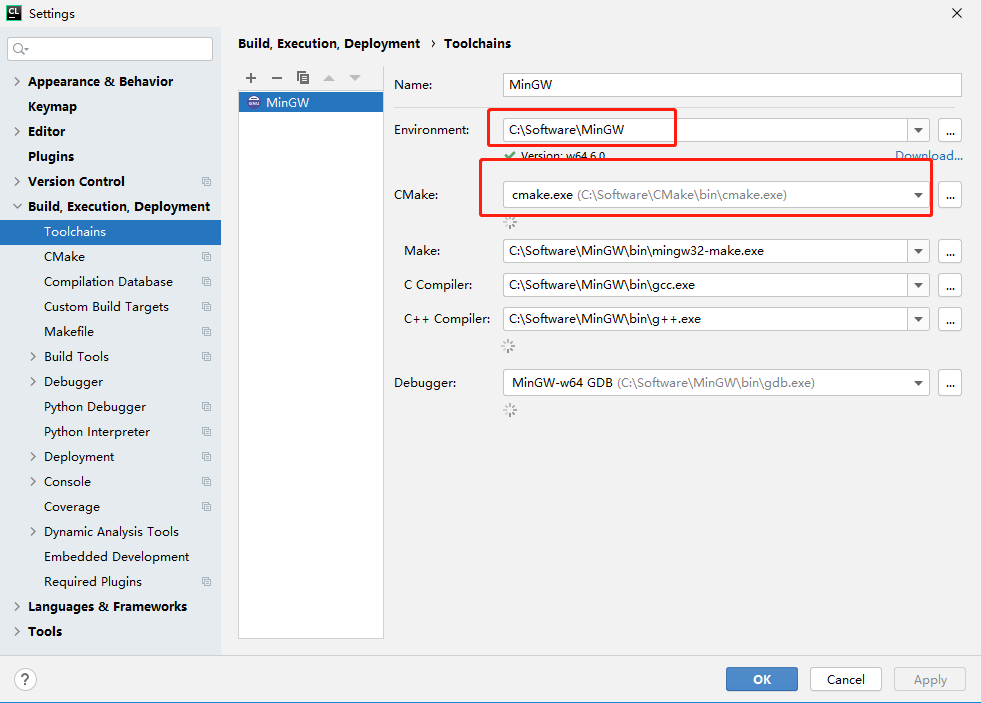Click into the toolchain Name field
Viewport: 981px width, 703px height.
(x=732, y=85)
